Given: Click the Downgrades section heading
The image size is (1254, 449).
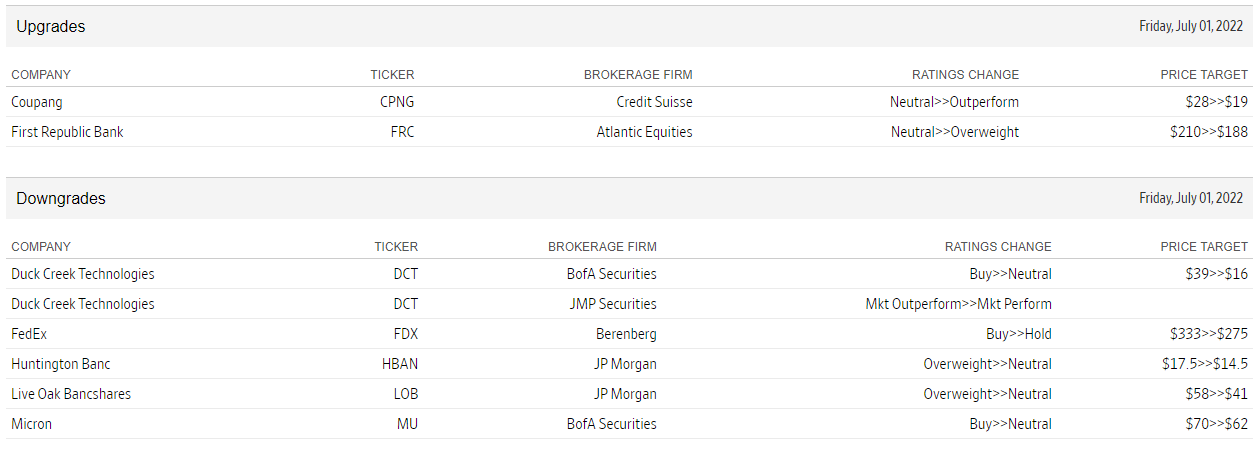Looking at the screenshot, I should point(61,199).
